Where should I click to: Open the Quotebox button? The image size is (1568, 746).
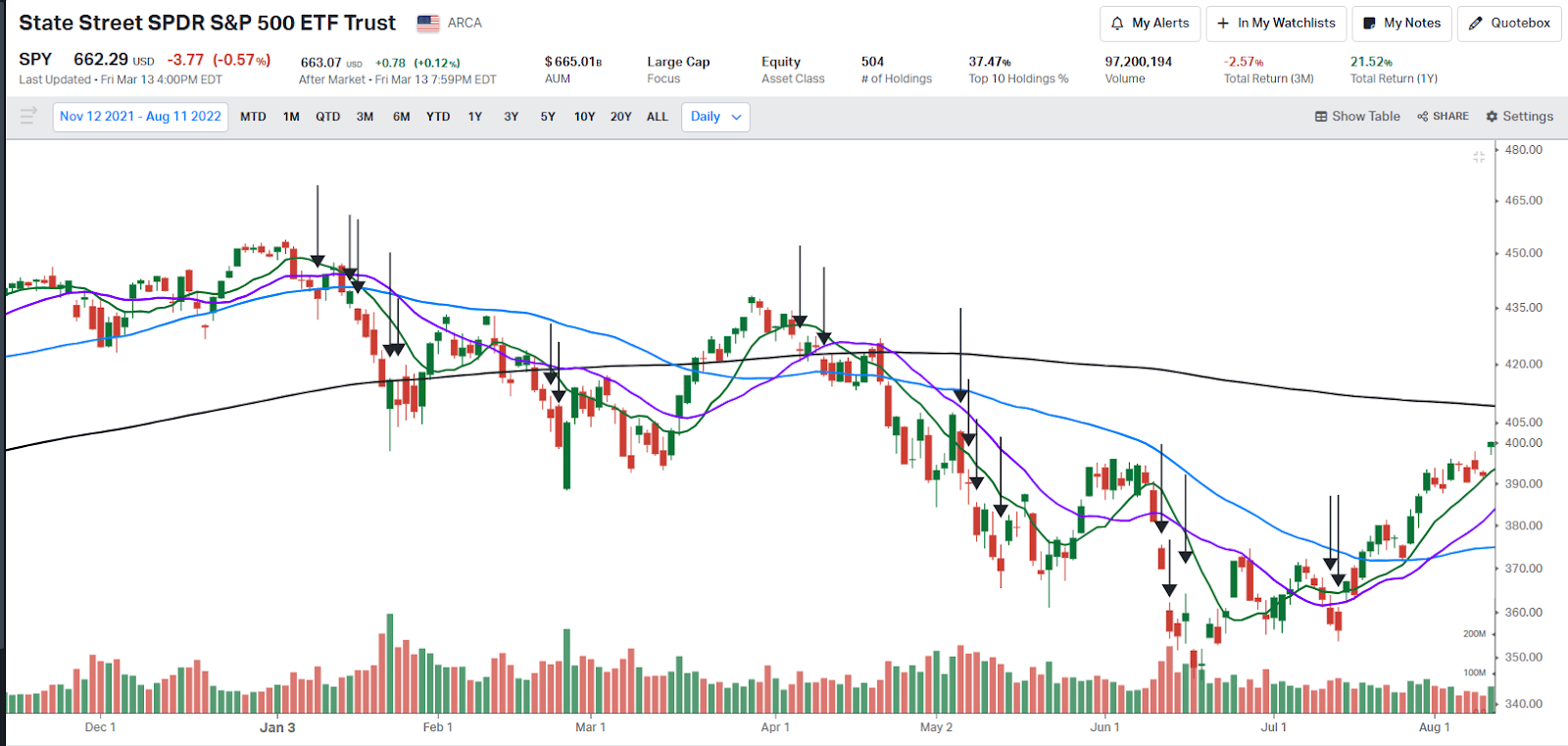point(1509,24)
